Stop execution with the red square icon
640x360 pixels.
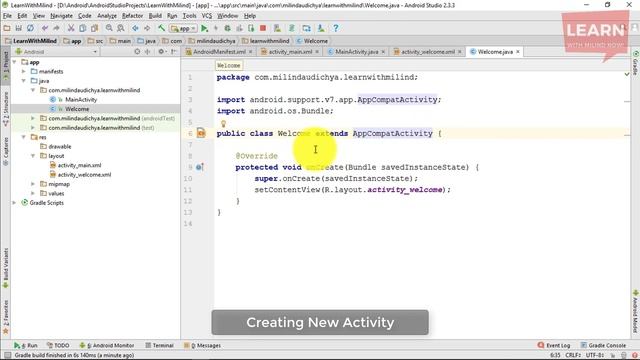(263, 28)
